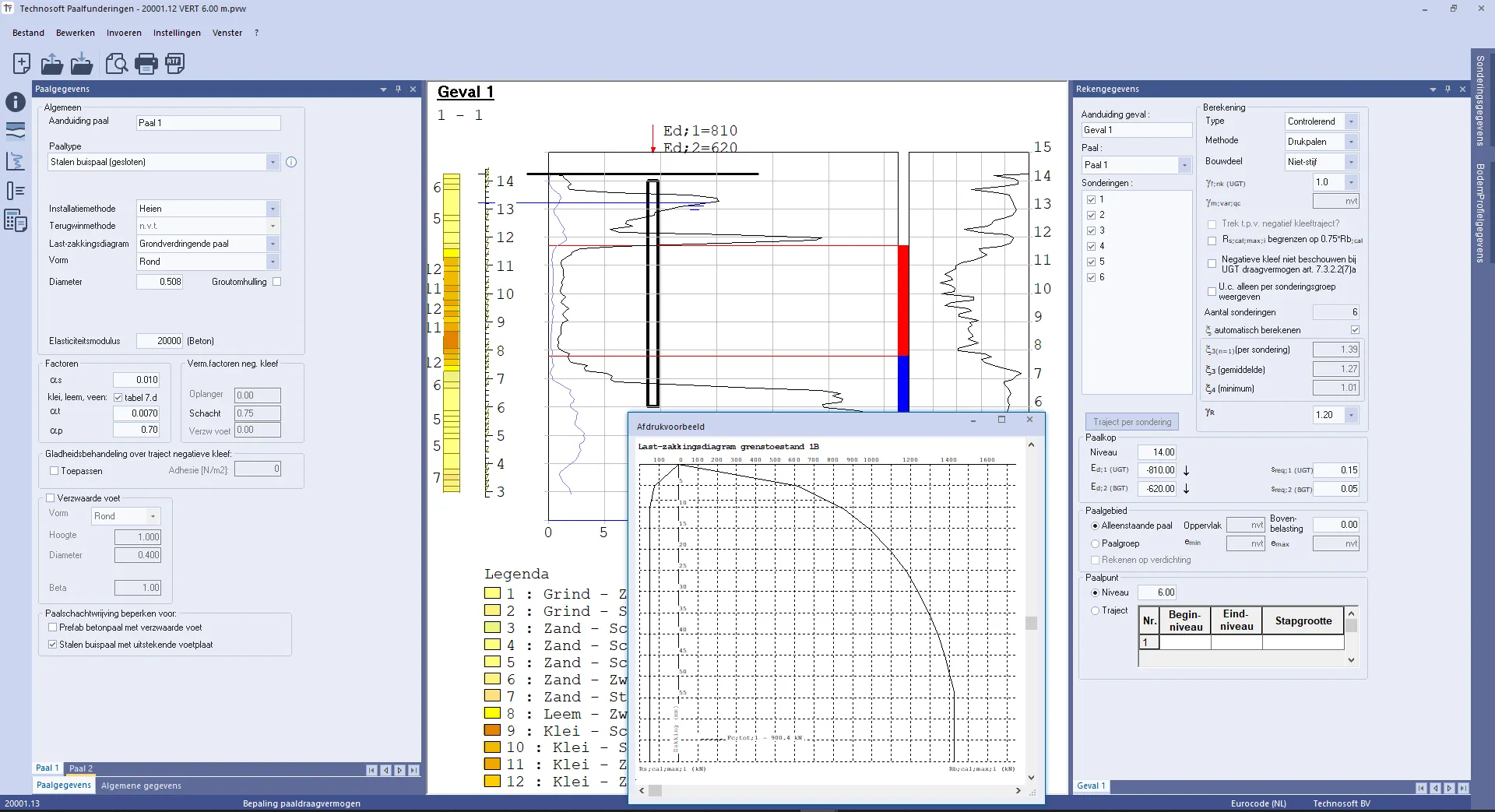Toggle Groutomhulling checkbox
This screenshot has height=812, width=1495.
coord(277,282)
